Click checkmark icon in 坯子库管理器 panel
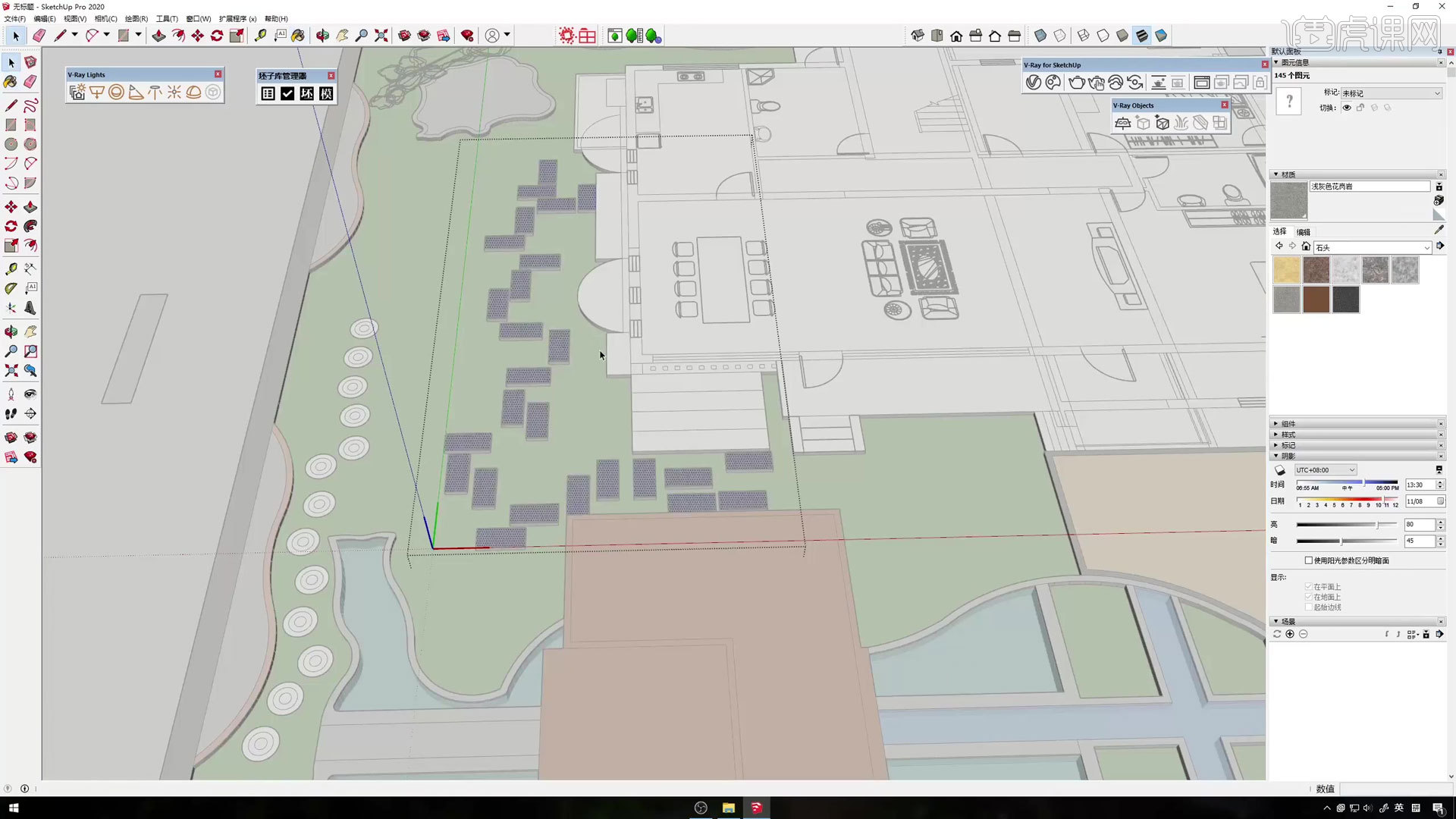The height and width of the screenshot is (819, 1456). [287, 93]
